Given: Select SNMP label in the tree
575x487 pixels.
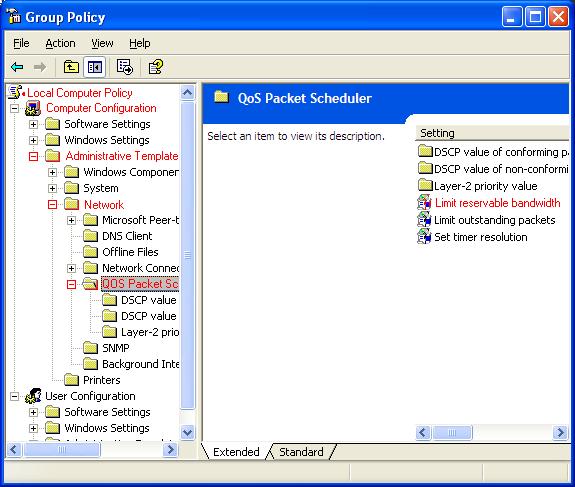Looking at the screenshot, I should (x=116, y=348).
